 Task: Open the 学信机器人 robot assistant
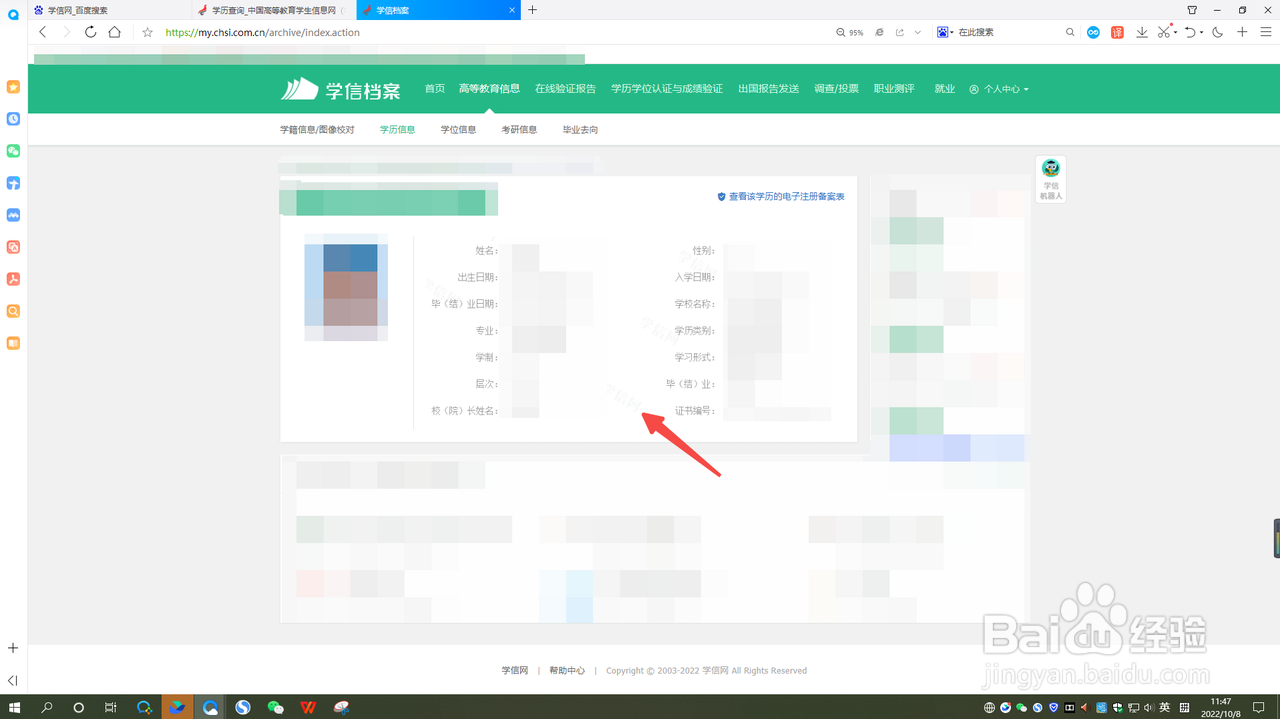coord(1050,179)
